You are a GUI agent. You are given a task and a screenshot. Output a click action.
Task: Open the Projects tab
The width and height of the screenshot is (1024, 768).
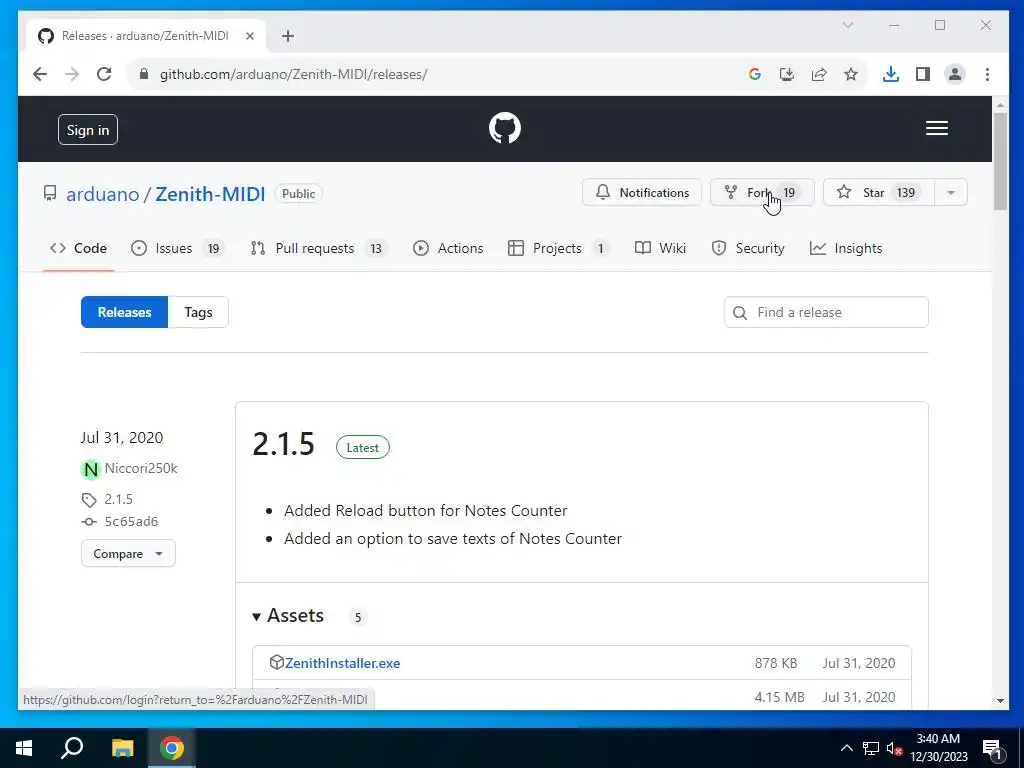tap(558, 248)
